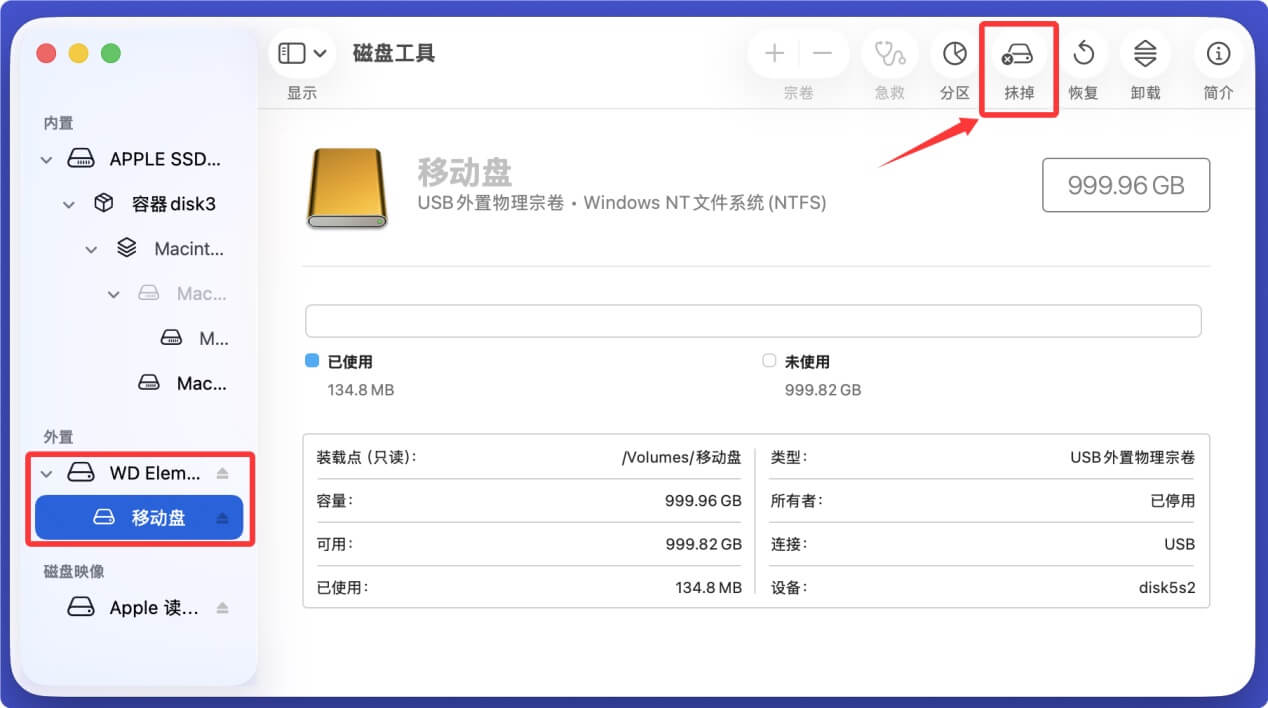This screenshot has height=708, width=1268.
Task: Select the 抹掉 (Erase) toolbar icon
Action: pyautogui.click(x=1017, y=54)
